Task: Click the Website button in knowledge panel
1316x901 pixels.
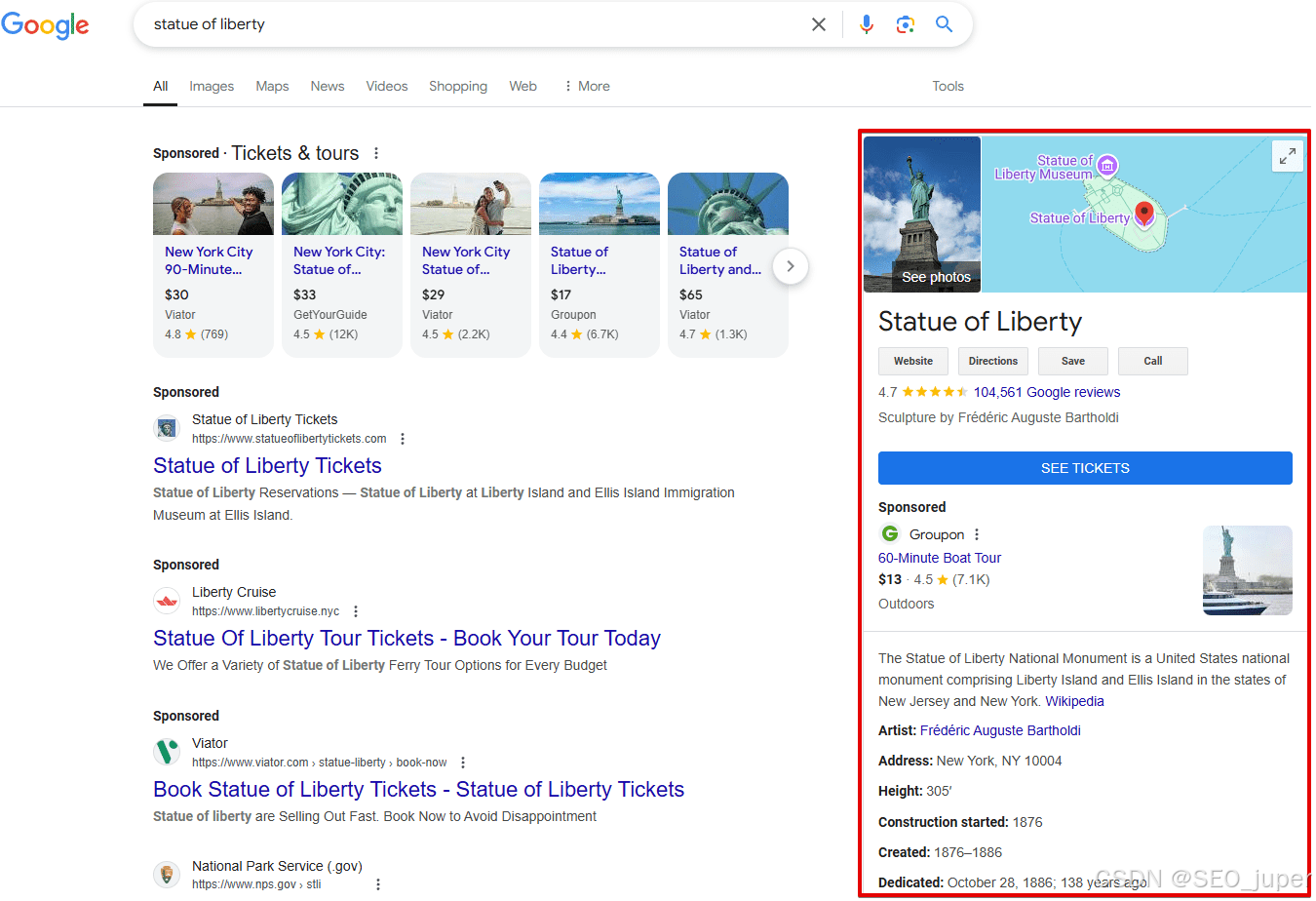Action: tap(913, 361)
